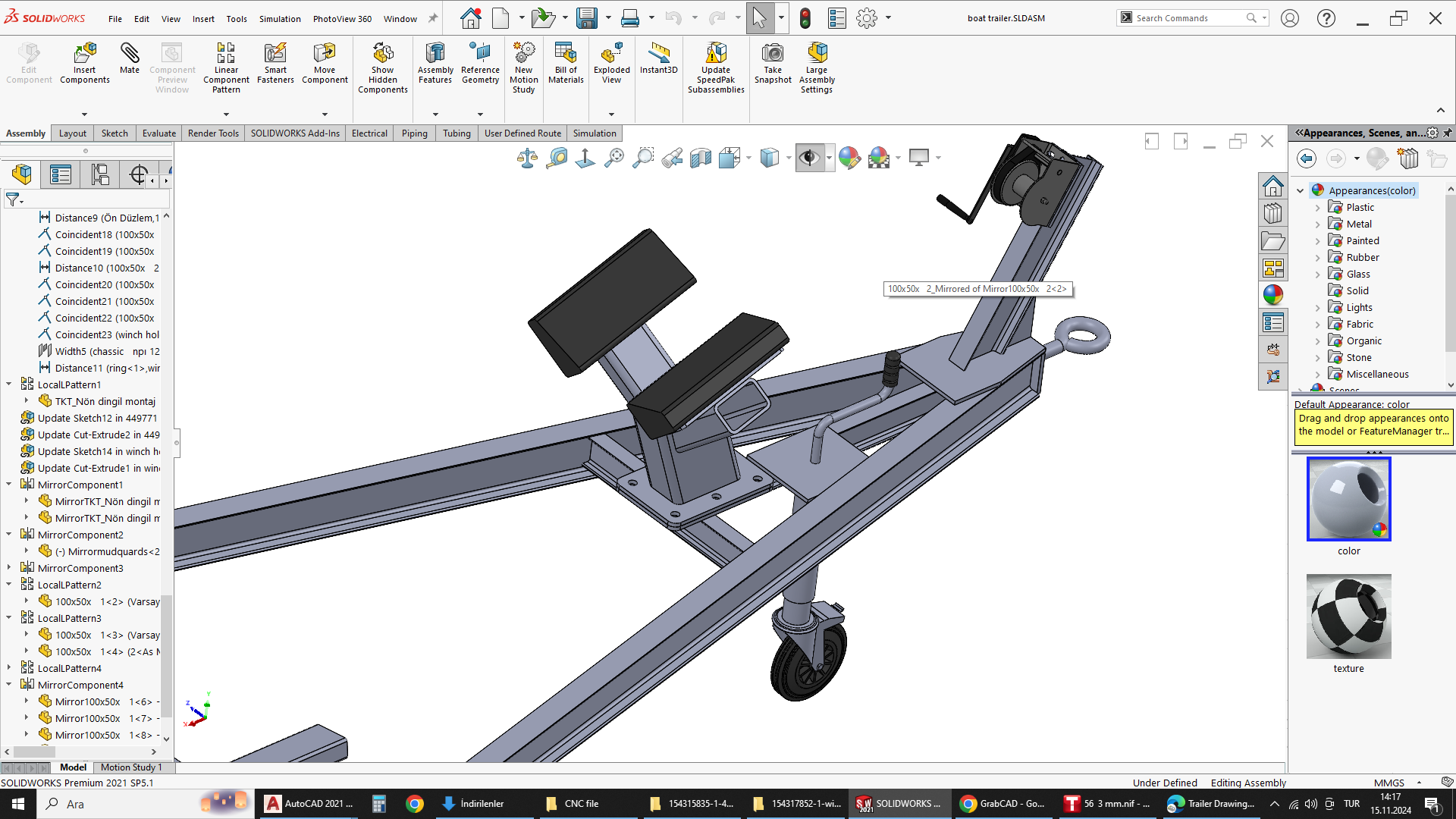
Task: Open Bill of Materials tool
Action: click(566, 53)
